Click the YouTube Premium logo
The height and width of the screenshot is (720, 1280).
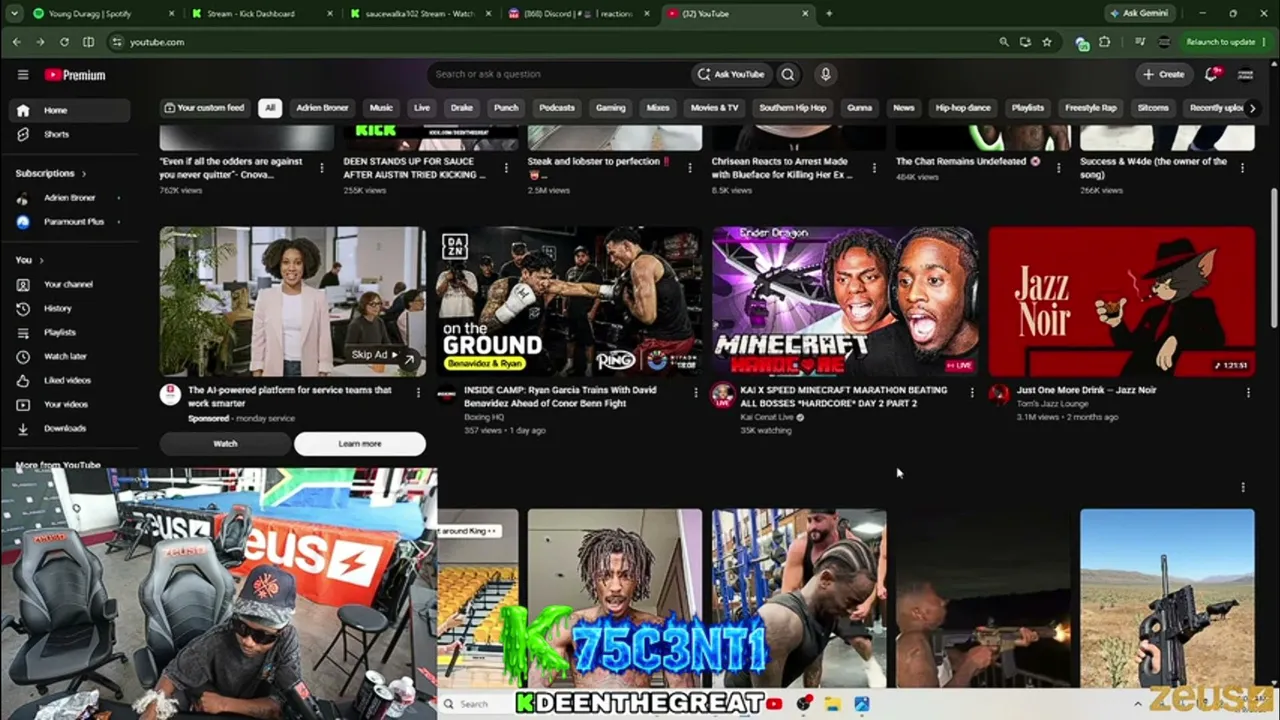(x=75, y=75)
